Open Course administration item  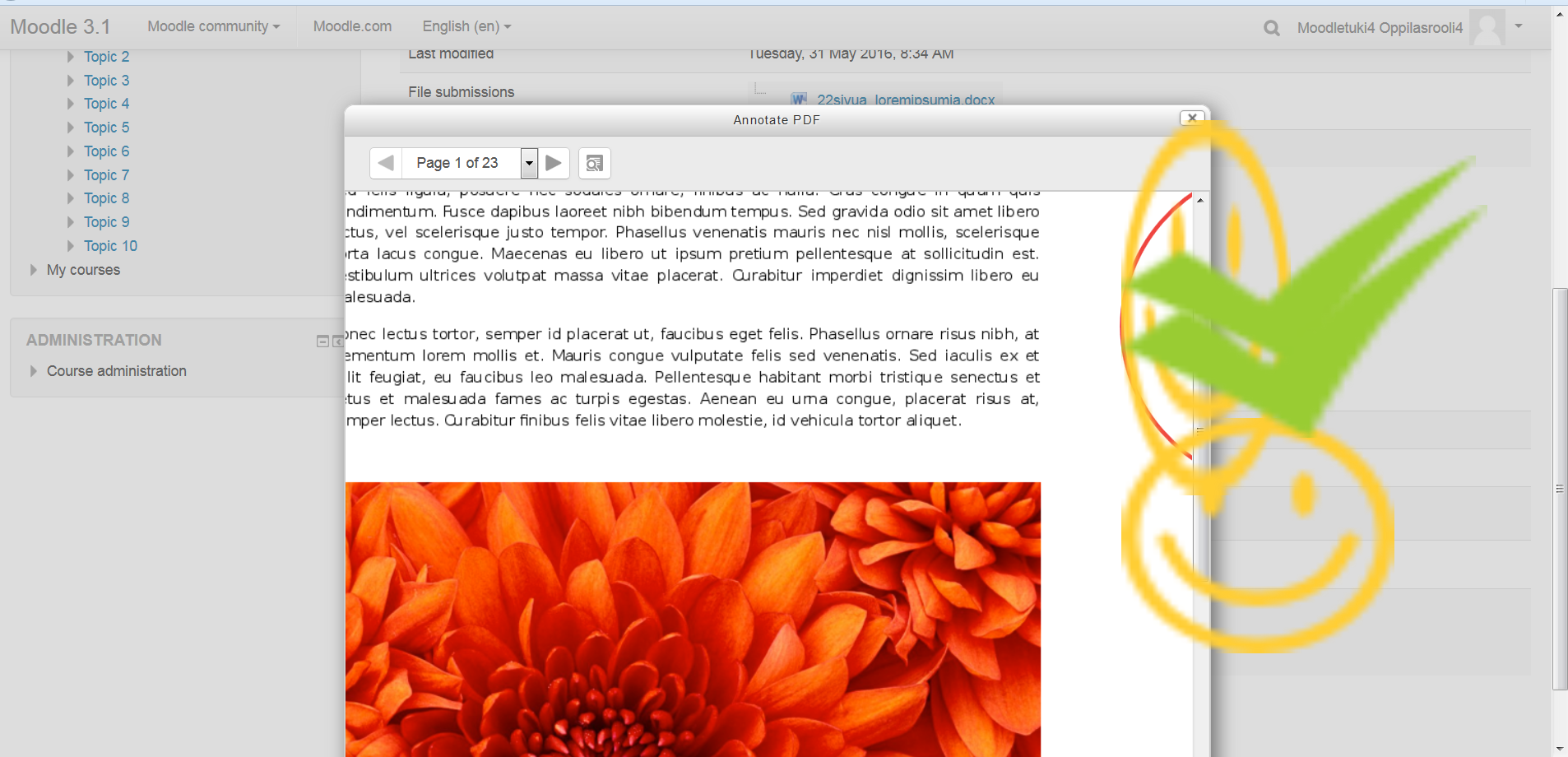click(x=117, y=371)
